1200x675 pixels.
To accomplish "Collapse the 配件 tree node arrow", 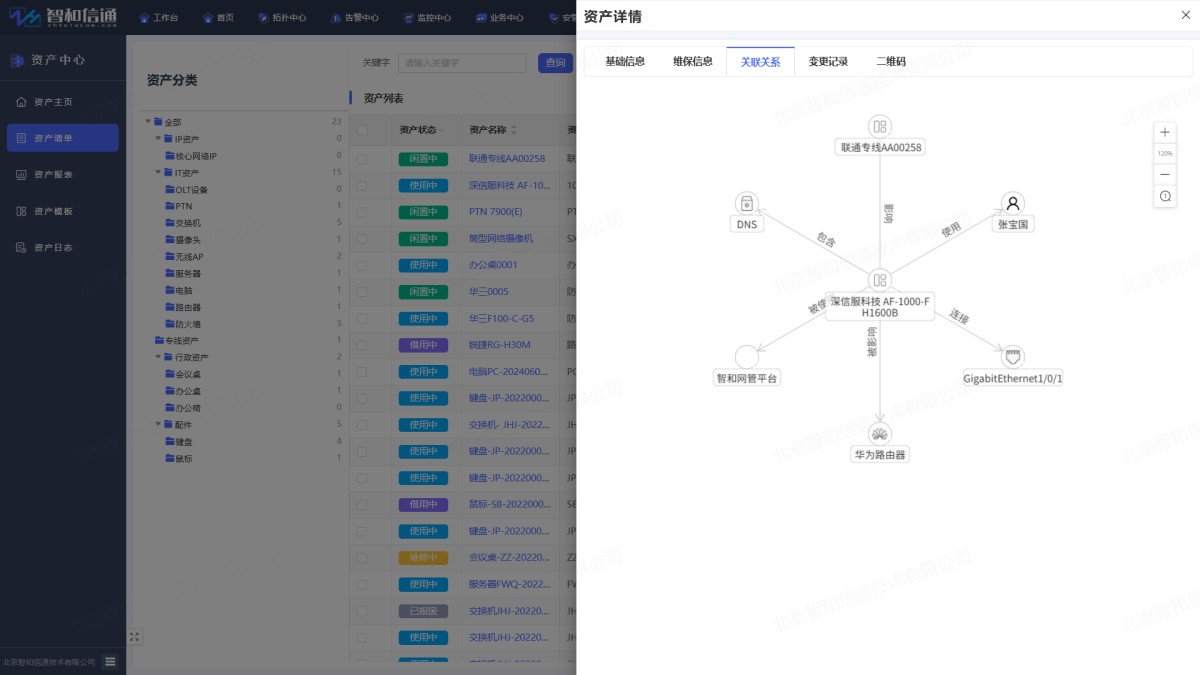I will point(157,424).
